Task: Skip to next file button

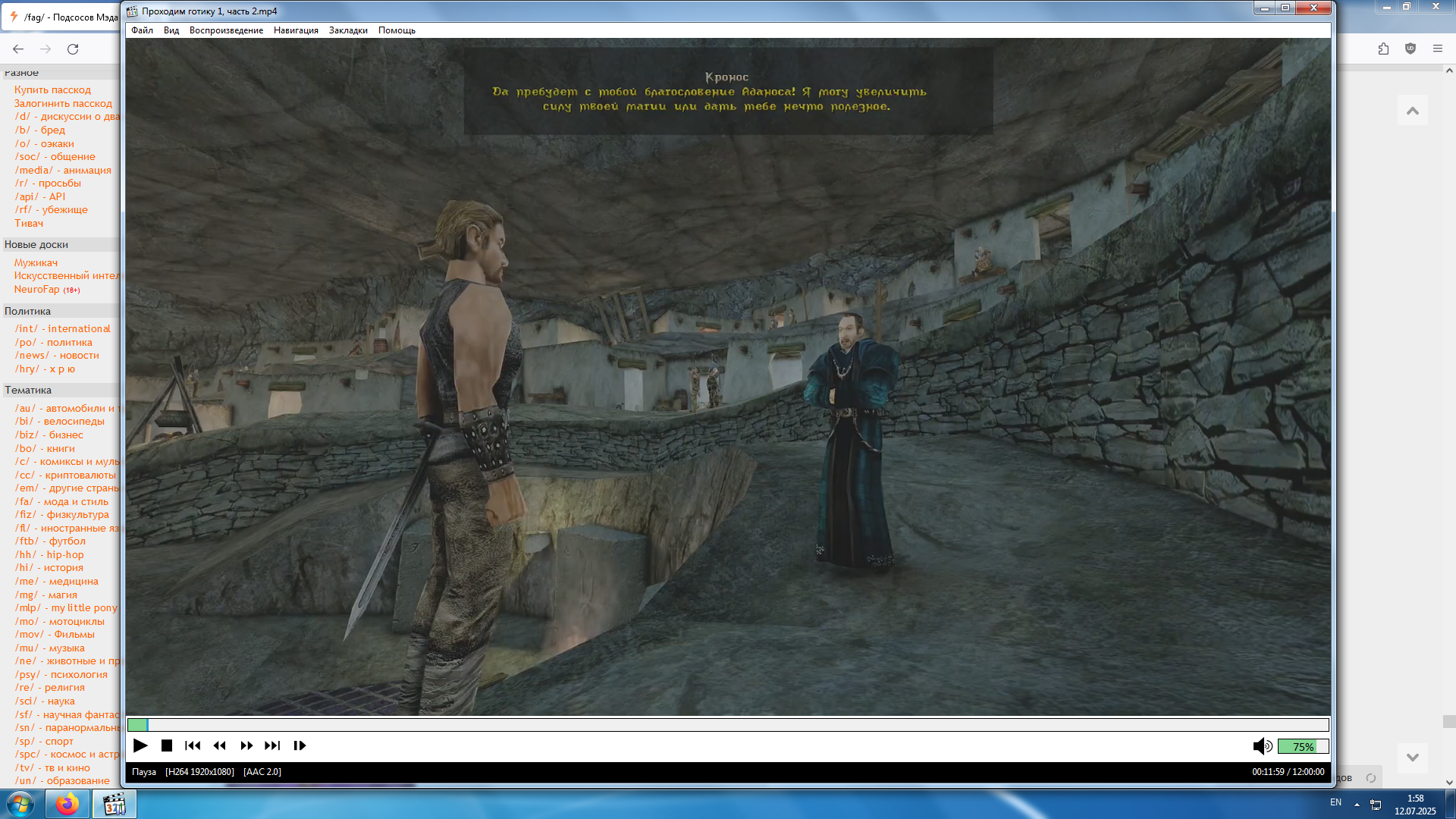Action: point(272,745)
